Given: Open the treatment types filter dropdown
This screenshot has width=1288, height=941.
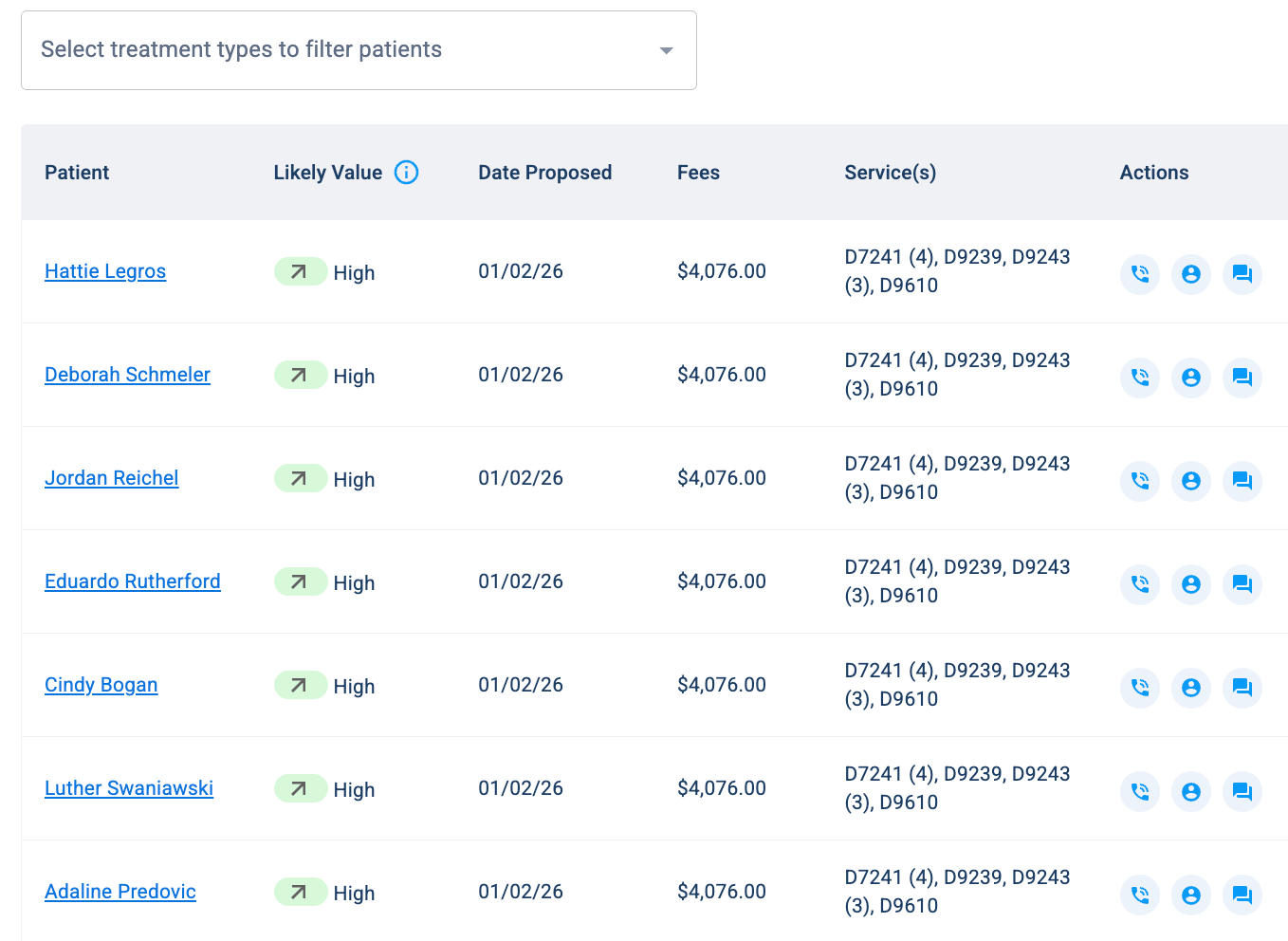Looking at the screenshot, I should click(359, 50).
